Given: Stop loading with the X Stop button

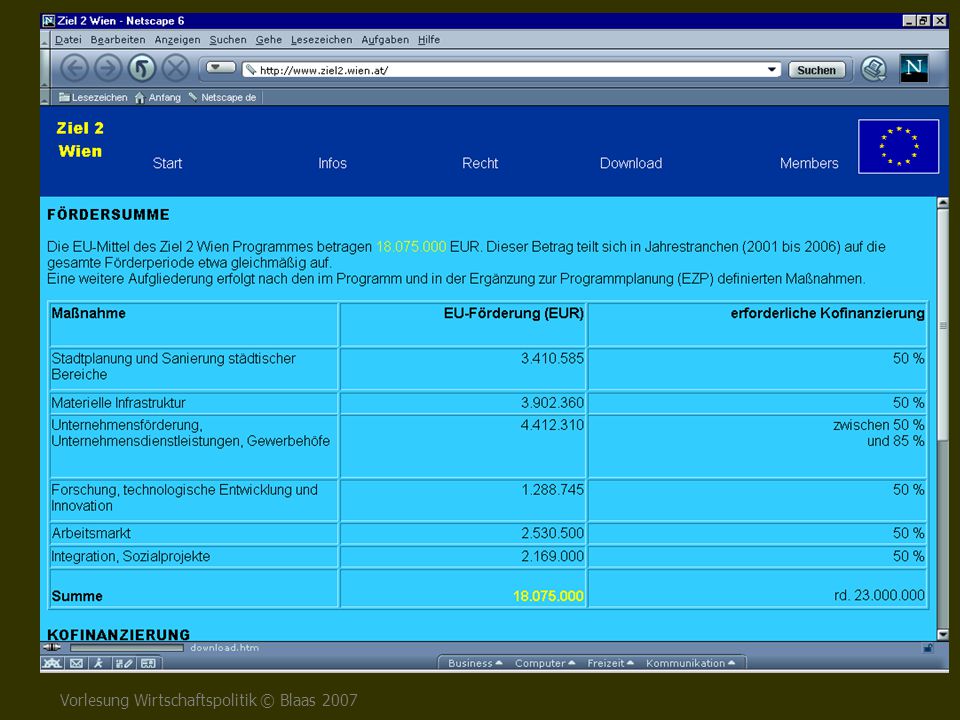Looking at the screenshot, I should click(176, 68).
